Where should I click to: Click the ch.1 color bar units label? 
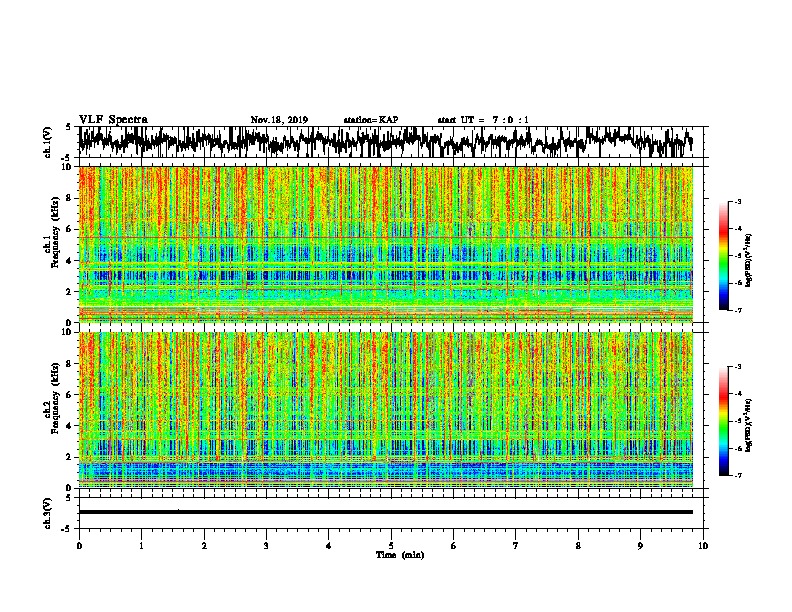pyautogui.click(x=749, y=260)
